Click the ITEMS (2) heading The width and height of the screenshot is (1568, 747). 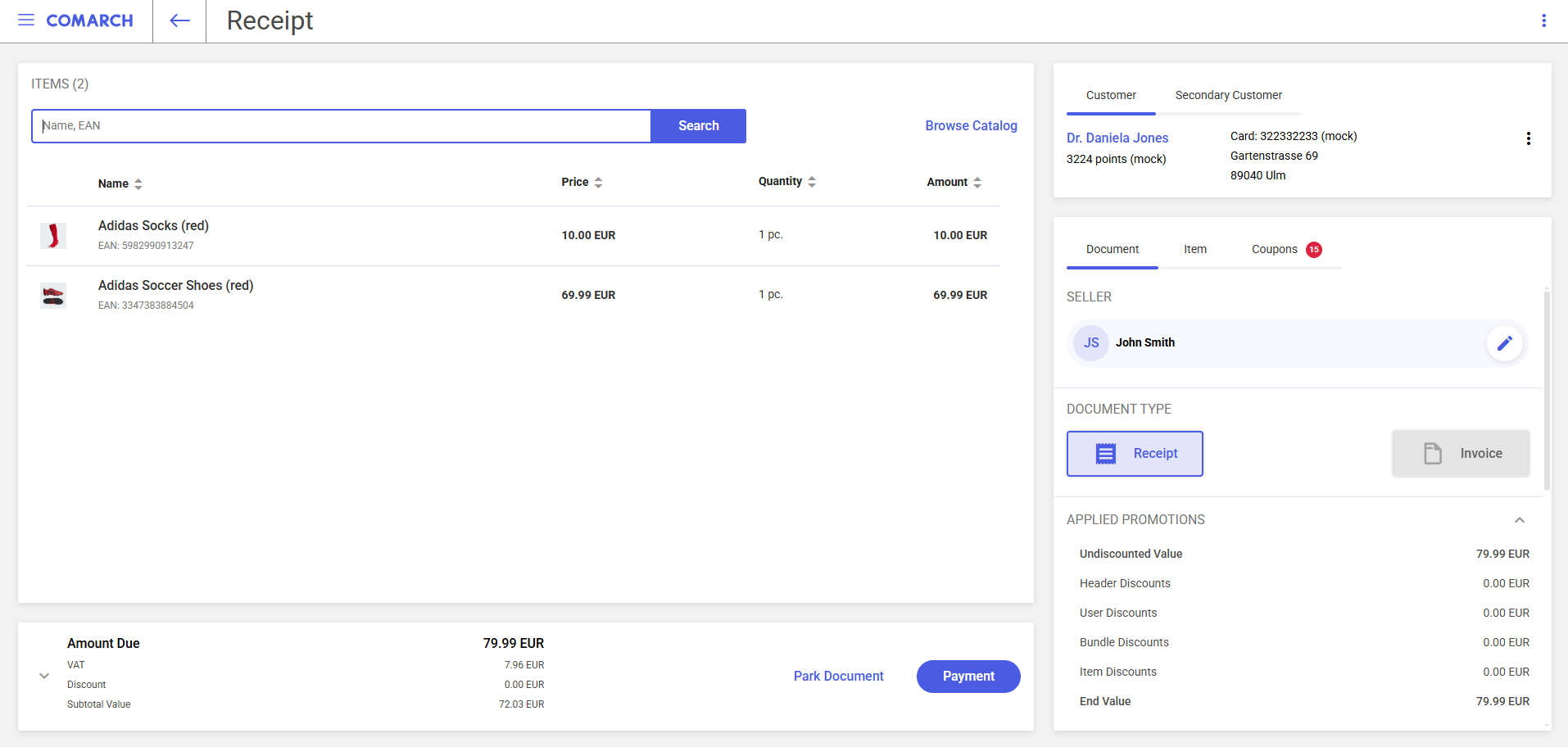pyautogui.click(x=60, y=84)
